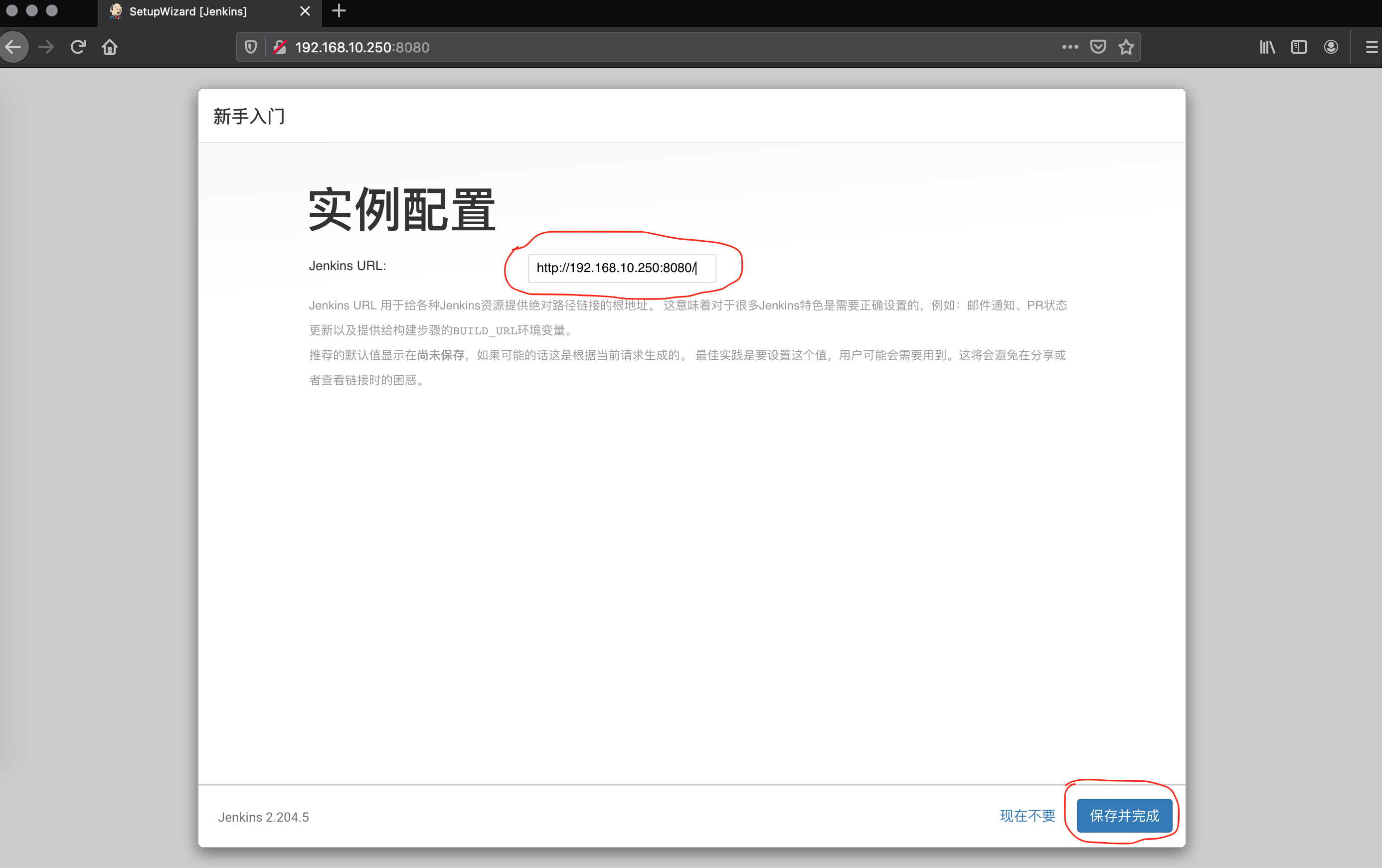Click the macOS fullscreen window button
The image size is (1382, 868).
pyautogui.click(x=52, y=10)
